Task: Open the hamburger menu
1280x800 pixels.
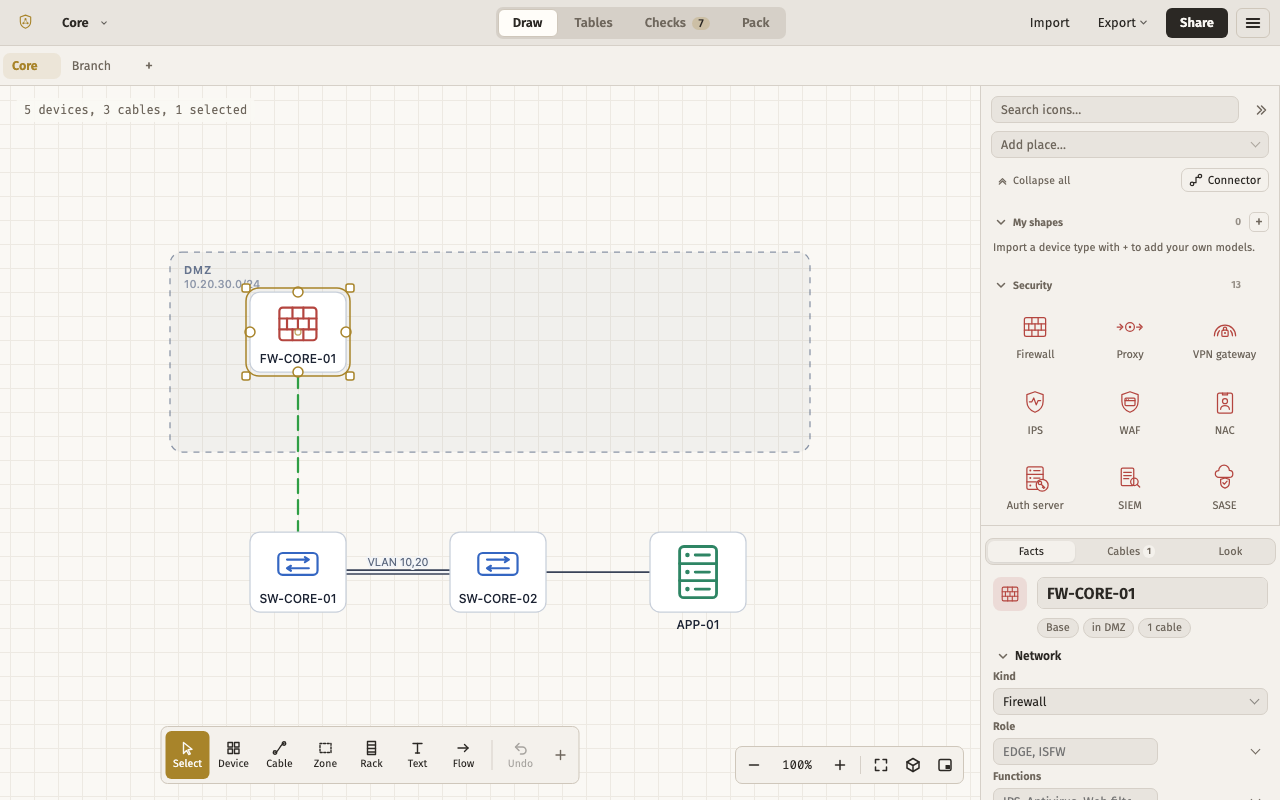Action: point(1253,22)
